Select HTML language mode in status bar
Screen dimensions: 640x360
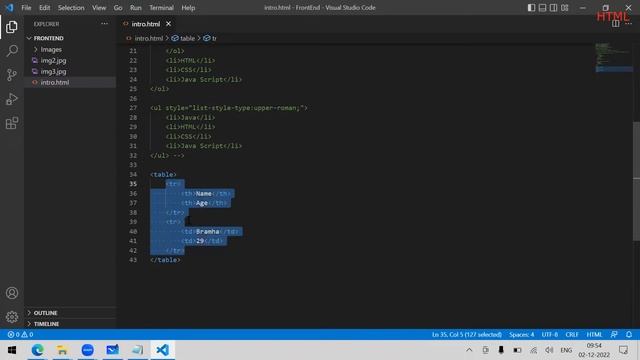(594, 334)
